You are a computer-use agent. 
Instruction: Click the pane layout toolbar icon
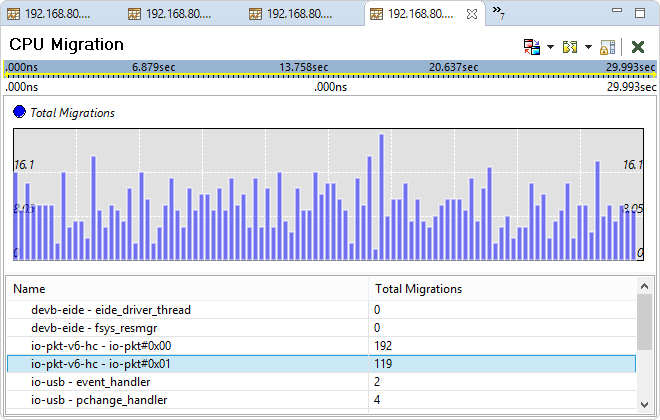(531, 47)
